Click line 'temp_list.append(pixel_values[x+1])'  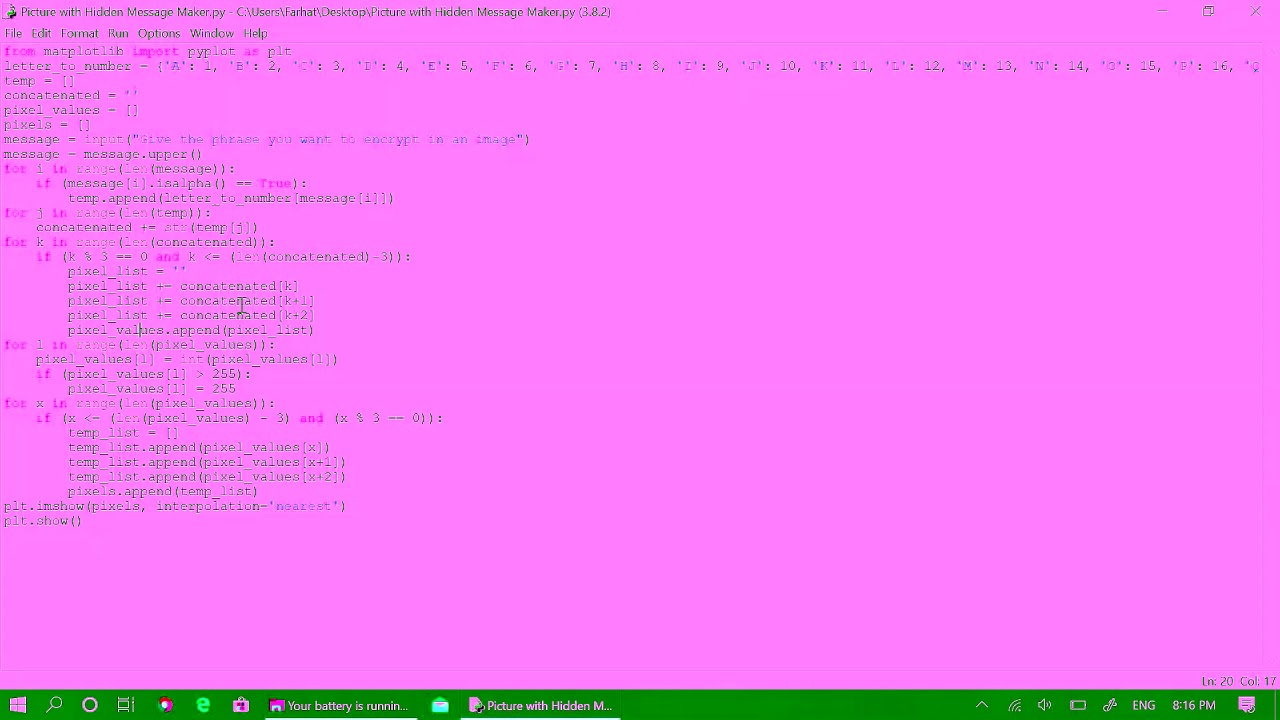(x=207, y=462)
